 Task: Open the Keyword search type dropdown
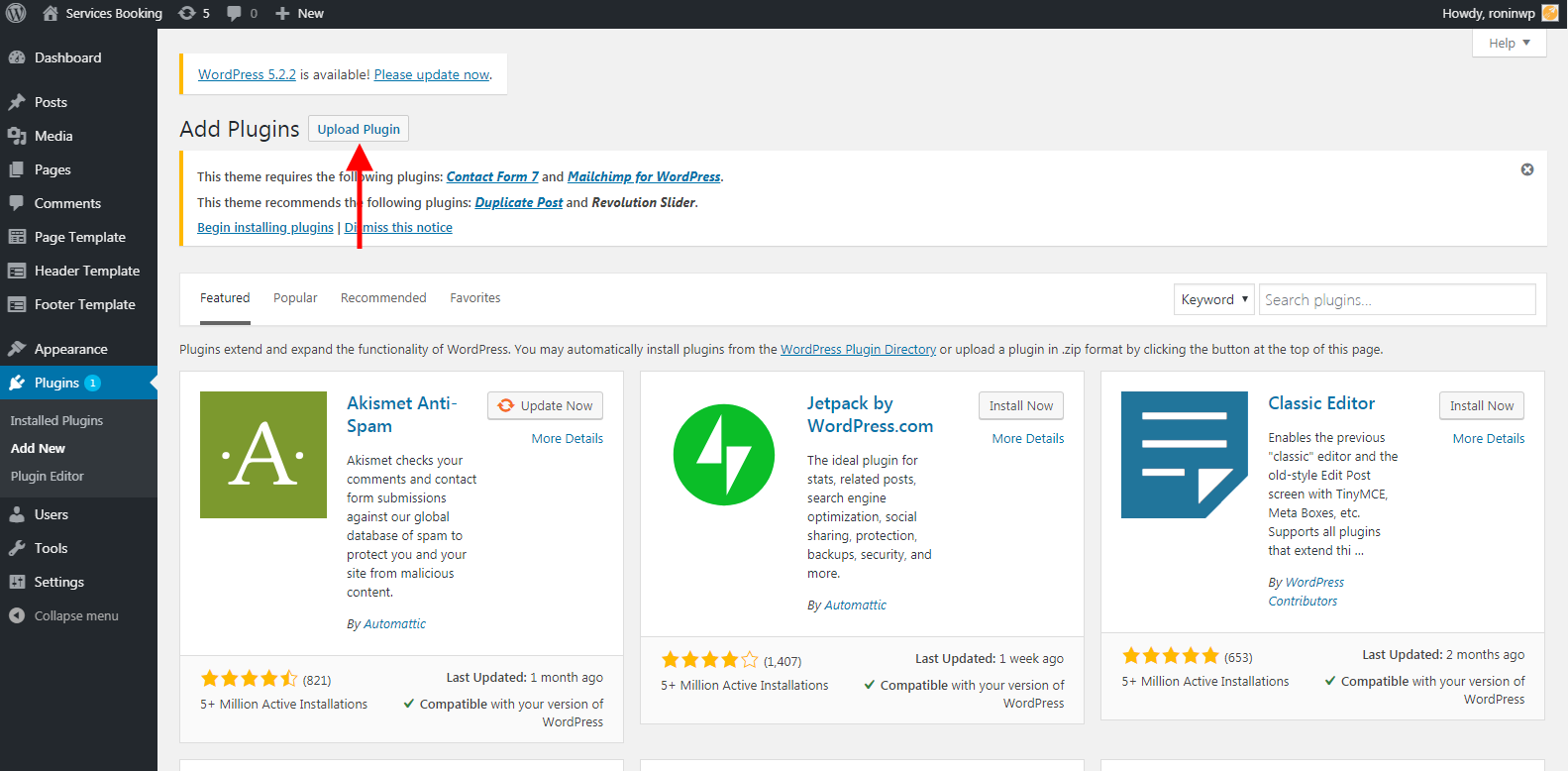point(1214,299)
